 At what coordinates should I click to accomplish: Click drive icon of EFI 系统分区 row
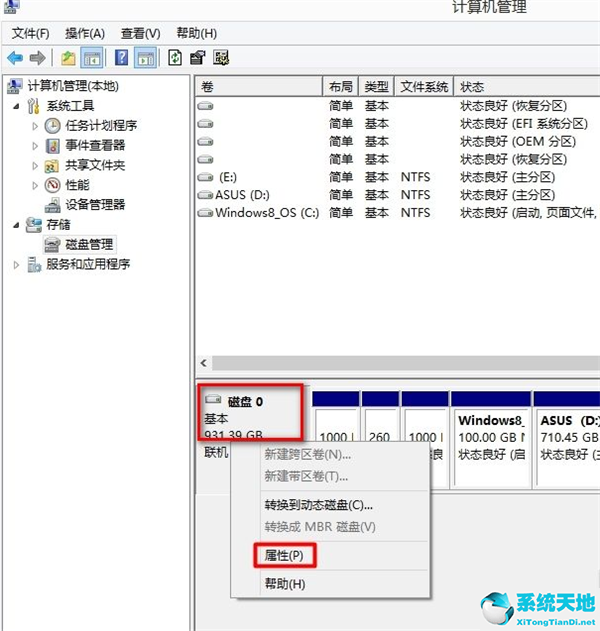tap(205, 124)
